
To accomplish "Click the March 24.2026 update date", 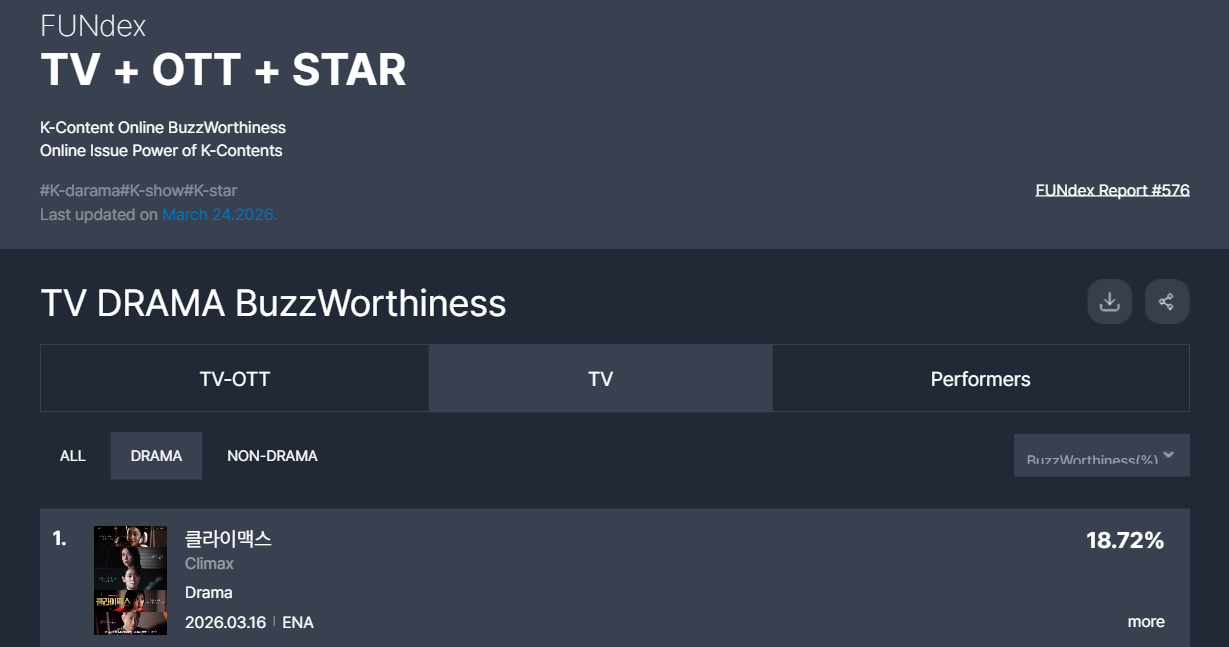I will click(x=219, y=215).
